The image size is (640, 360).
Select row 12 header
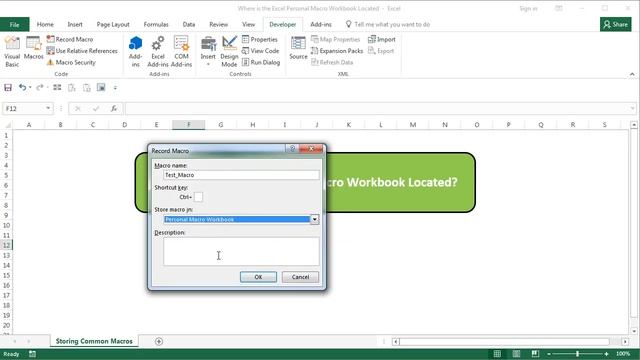pyautogui.click(x=6, y=245)
